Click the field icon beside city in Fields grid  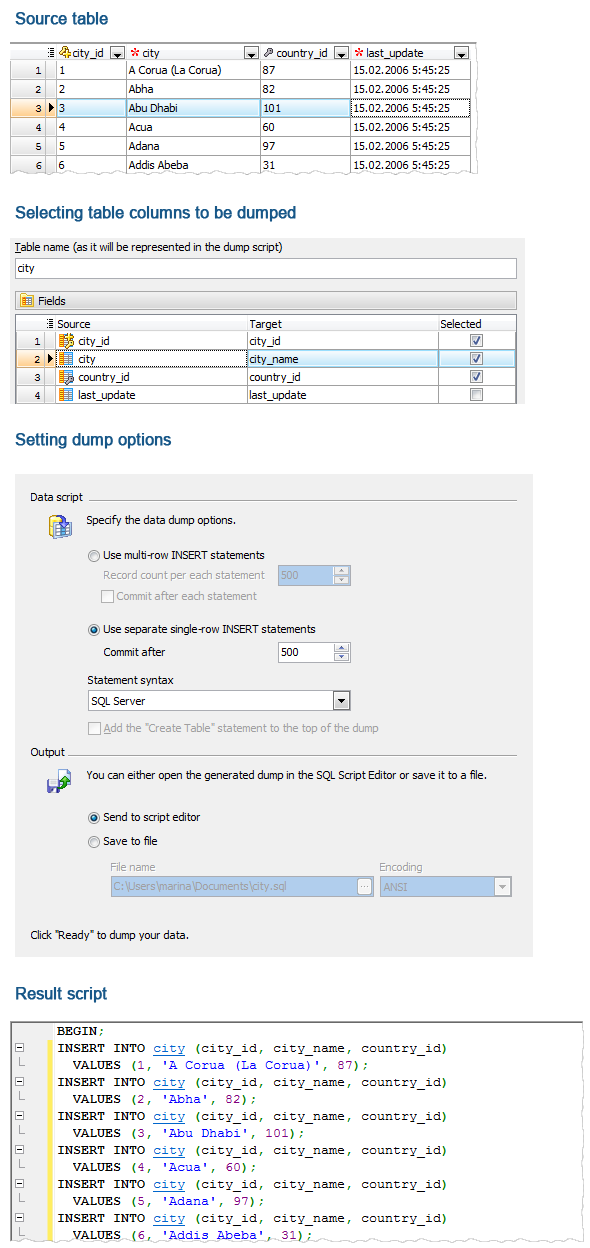click(x=67, y=358)
